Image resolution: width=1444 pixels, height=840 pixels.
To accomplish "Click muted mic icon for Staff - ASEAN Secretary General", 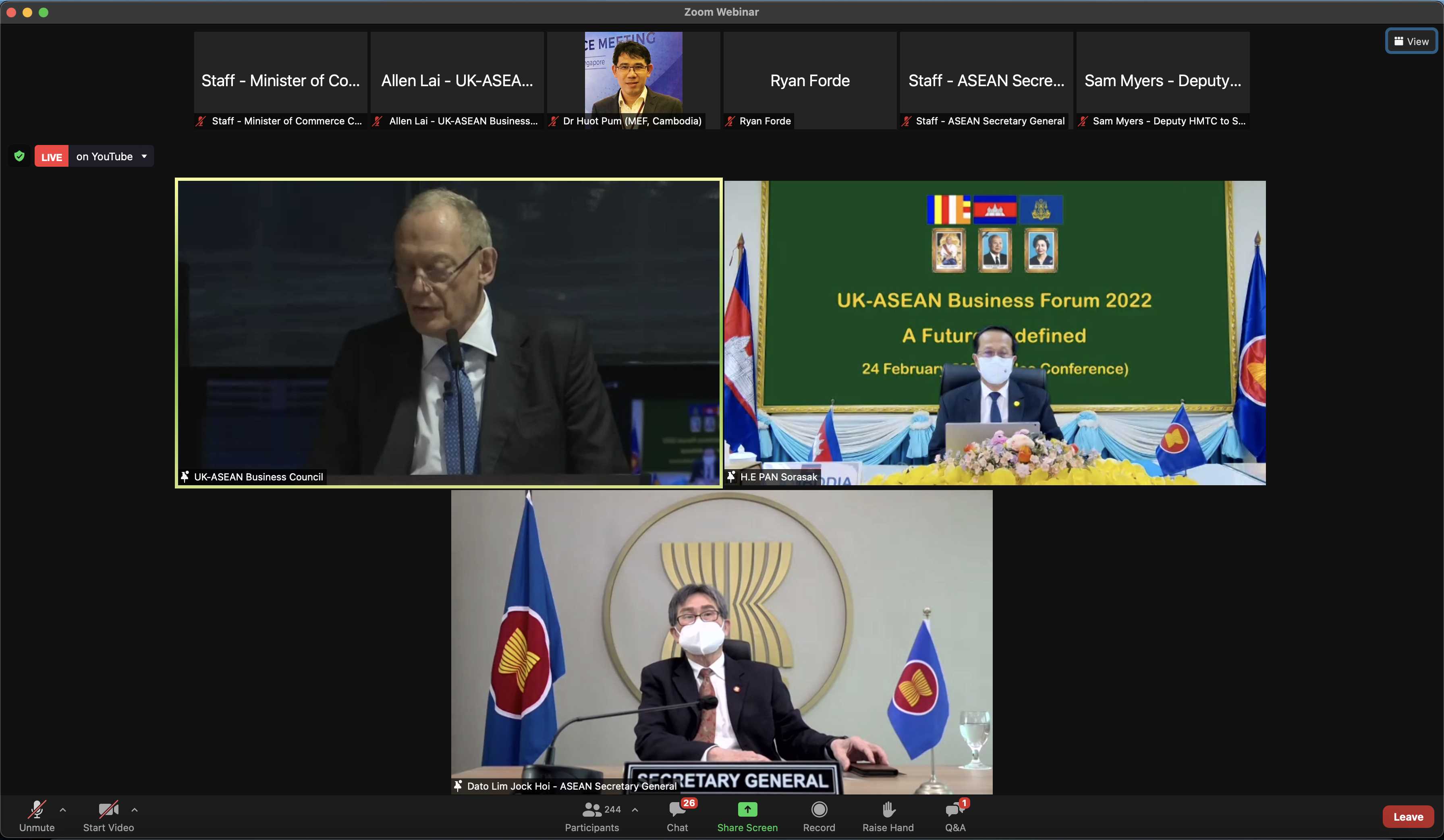I will coord(907,121).
